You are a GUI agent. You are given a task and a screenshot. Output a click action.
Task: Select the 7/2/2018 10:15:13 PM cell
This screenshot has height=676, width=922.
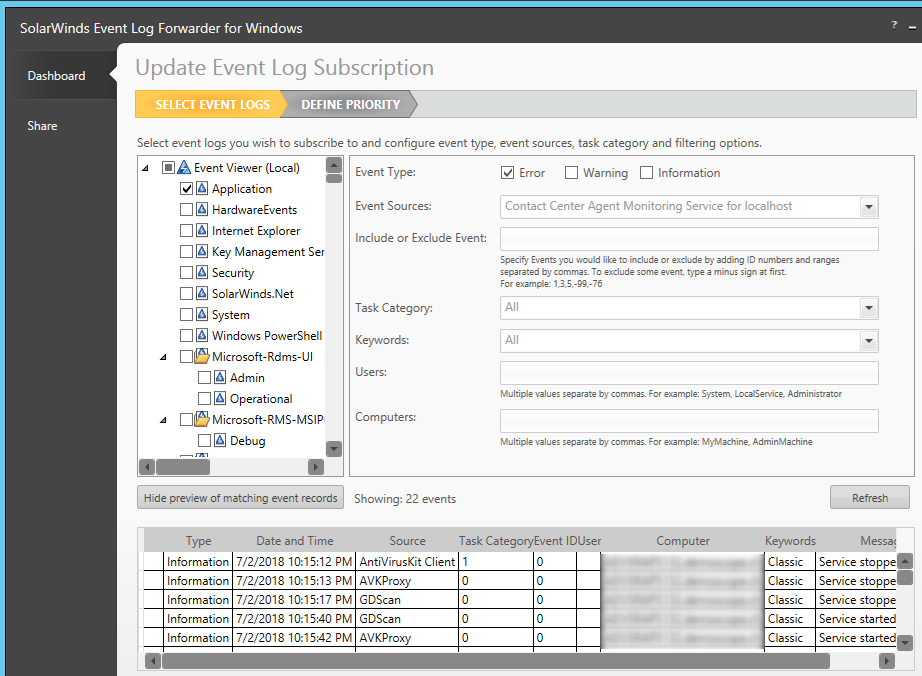pyautogui.click(x=294, y=581)
